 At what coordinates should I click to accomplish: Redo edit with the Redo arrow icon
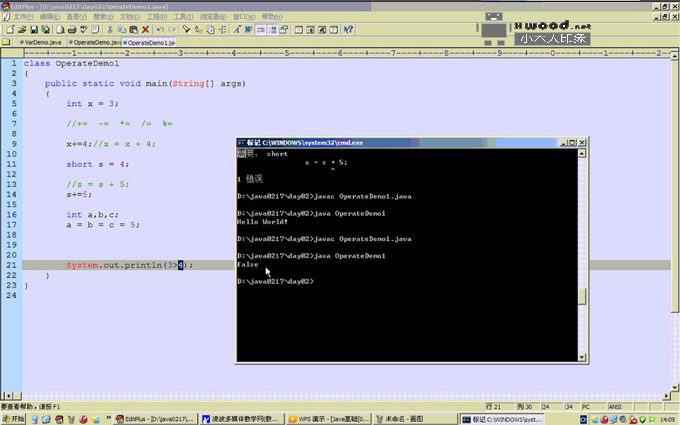[x=172, y=29]
